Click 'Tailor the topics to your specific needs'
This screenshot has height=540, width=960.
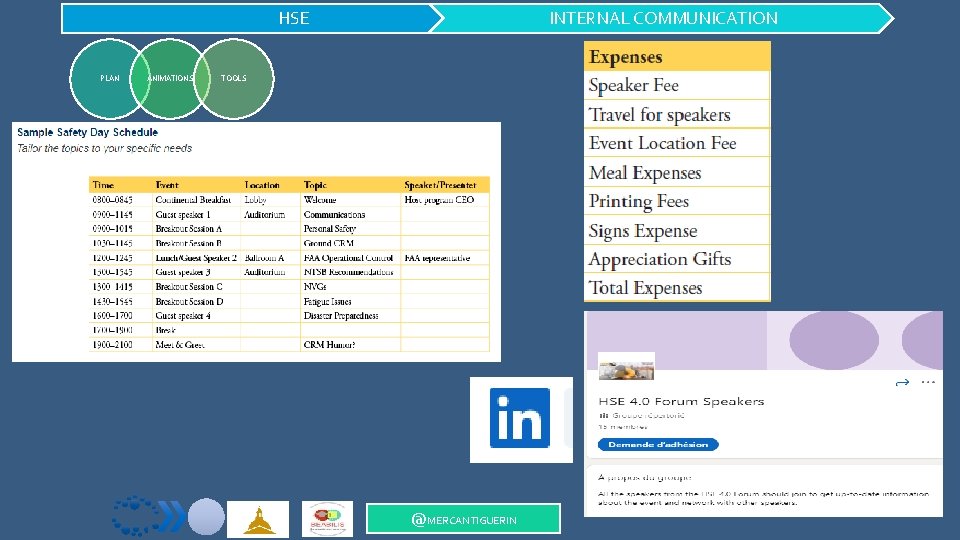(104, 148)
